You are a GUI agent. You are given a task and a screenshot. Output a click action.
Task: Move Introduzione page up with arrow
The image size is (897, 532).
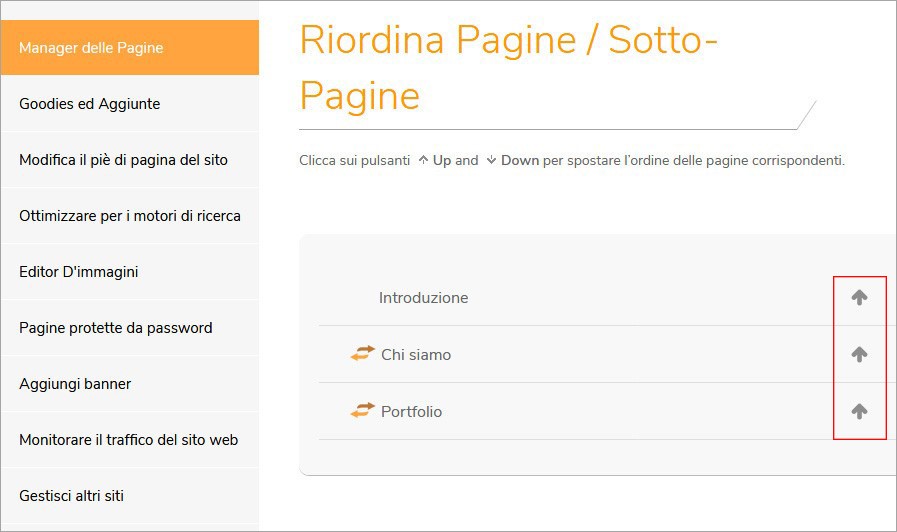point(859,297)
